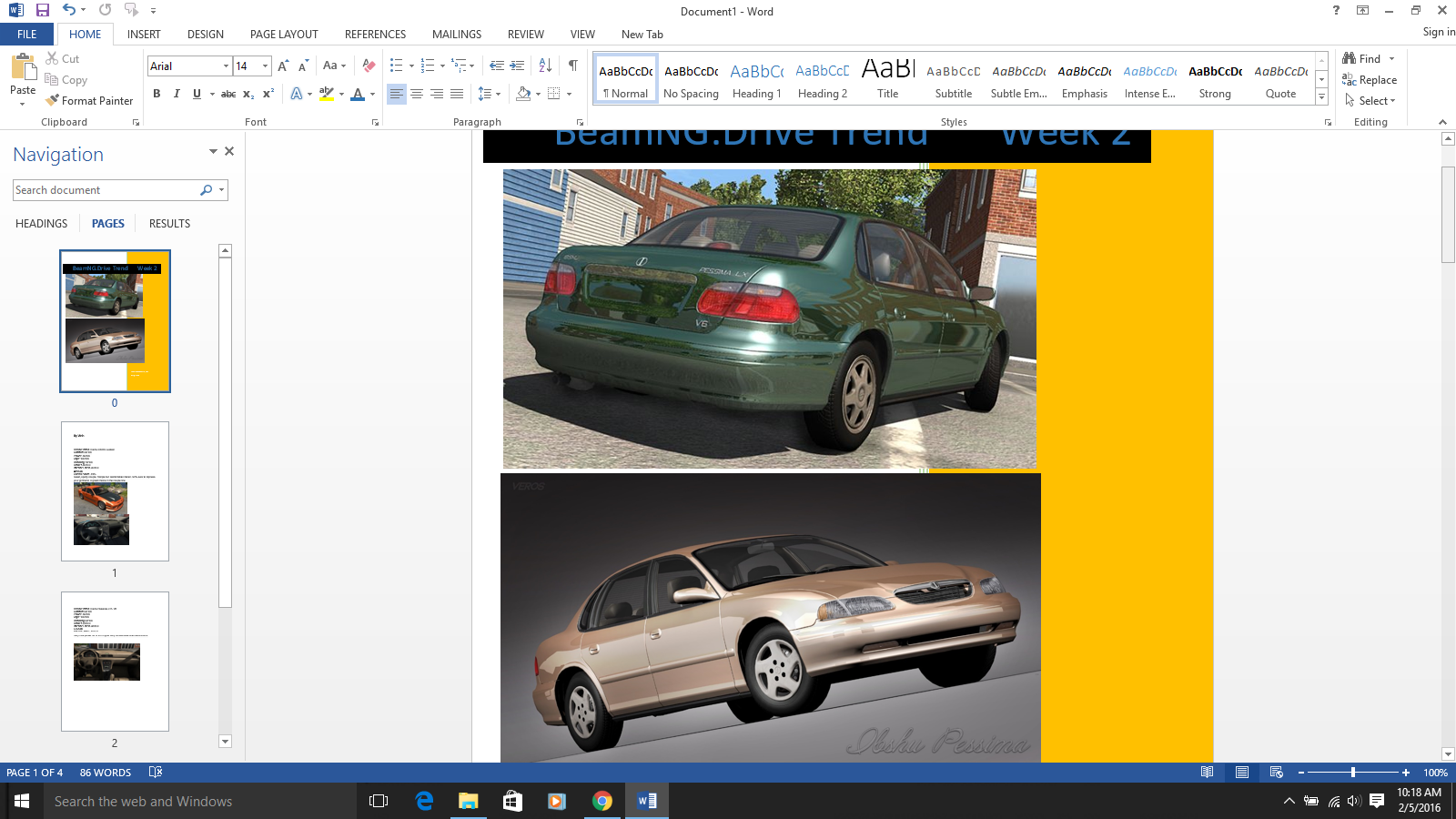Increase font size with Grow Font icon
The width and height of the screenshot is (1456, 819).
click(x=283, y=66)
